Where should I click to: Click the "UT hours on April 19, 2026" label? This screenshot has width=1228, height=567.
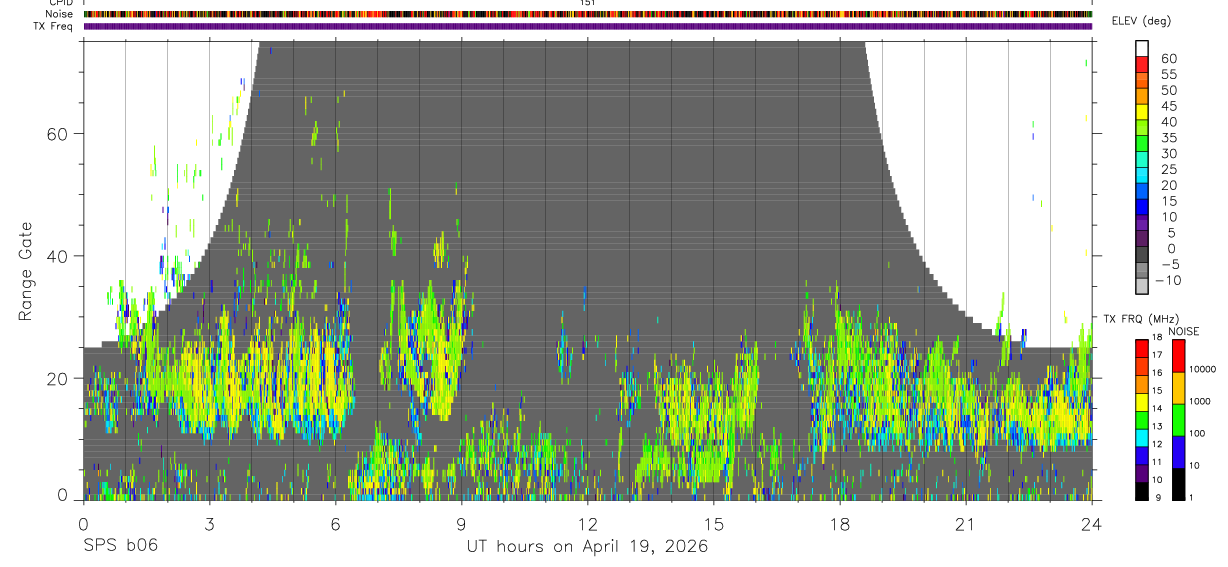(587, 547)
